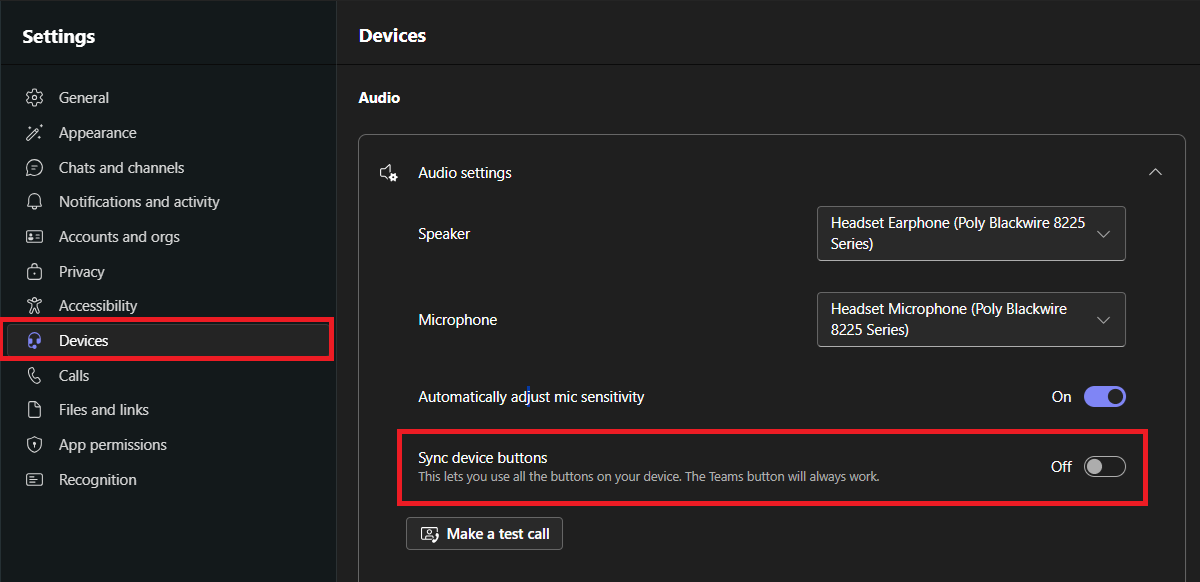Viewport: 1200px width, 582px height.
Task: Go to Files and links settings
Action: pyautogui.click(x=104, y=410)
